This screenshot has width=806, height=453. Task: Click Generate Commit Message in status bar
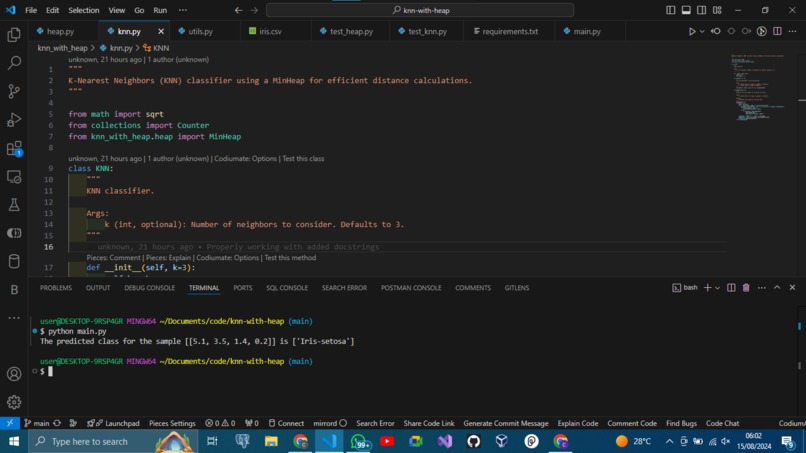[x=506, y=423]
